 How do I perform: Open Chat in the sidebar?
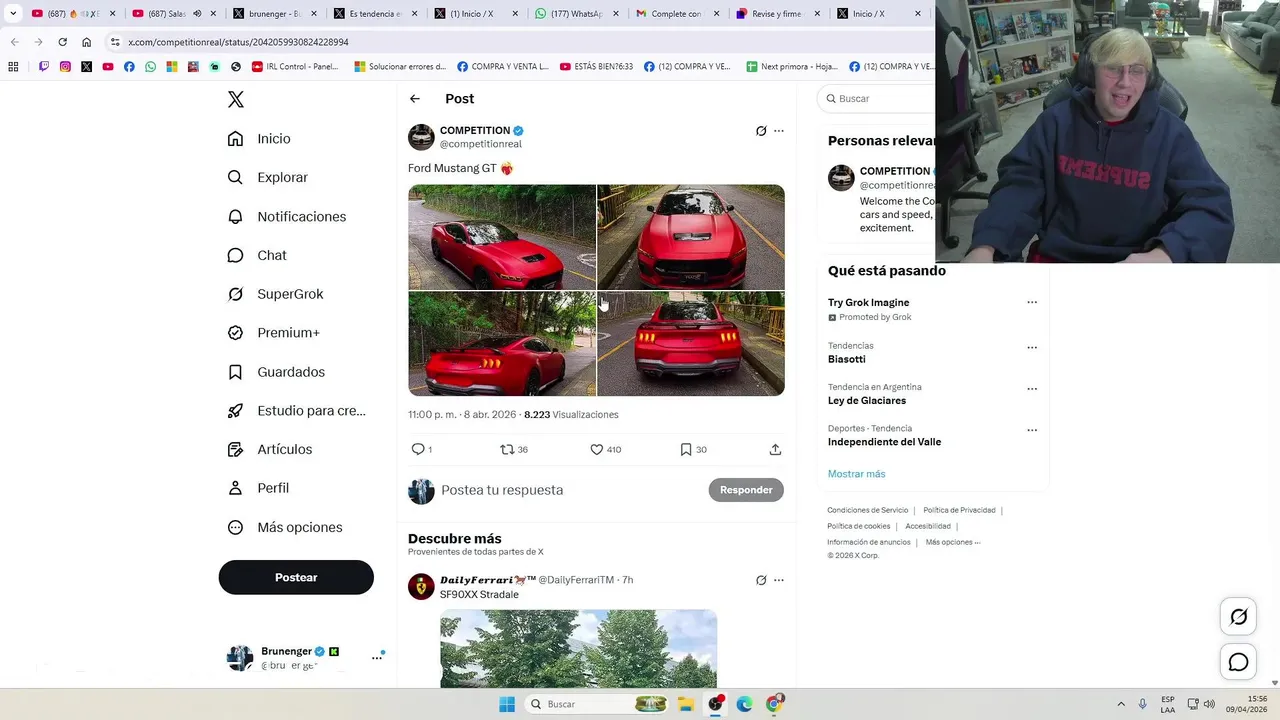tap(257, 255)
